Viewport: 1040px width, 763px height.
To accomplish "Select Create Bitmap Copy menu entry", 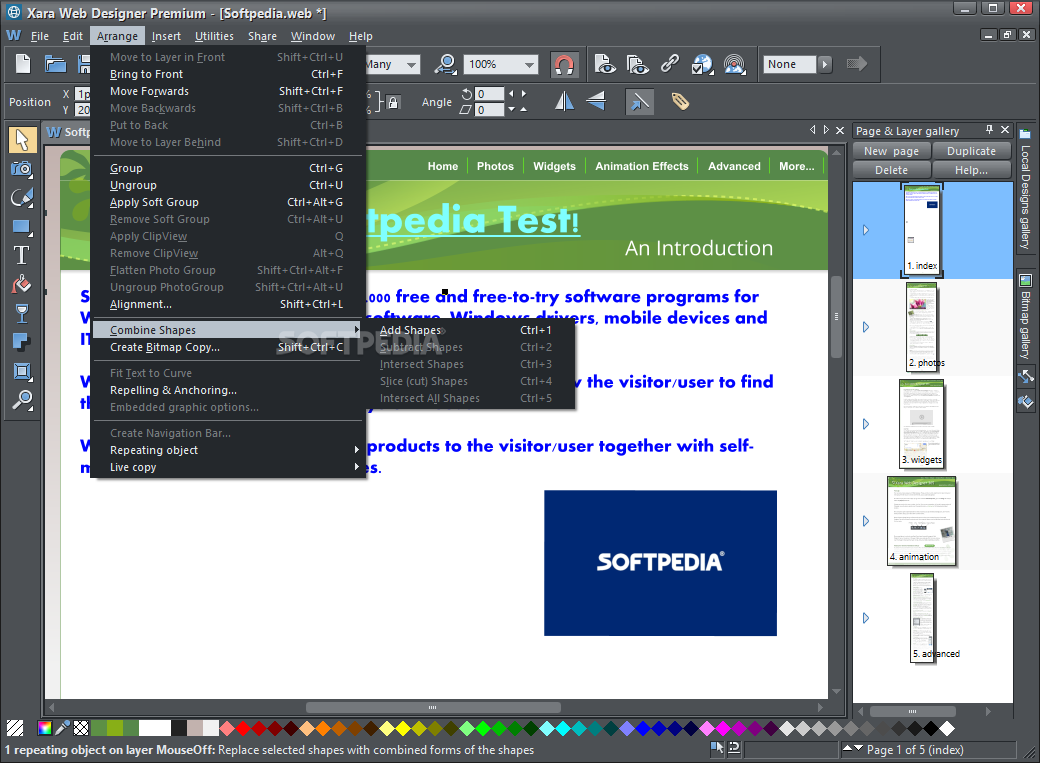I will pyautogui.click(x=228, y=347).
